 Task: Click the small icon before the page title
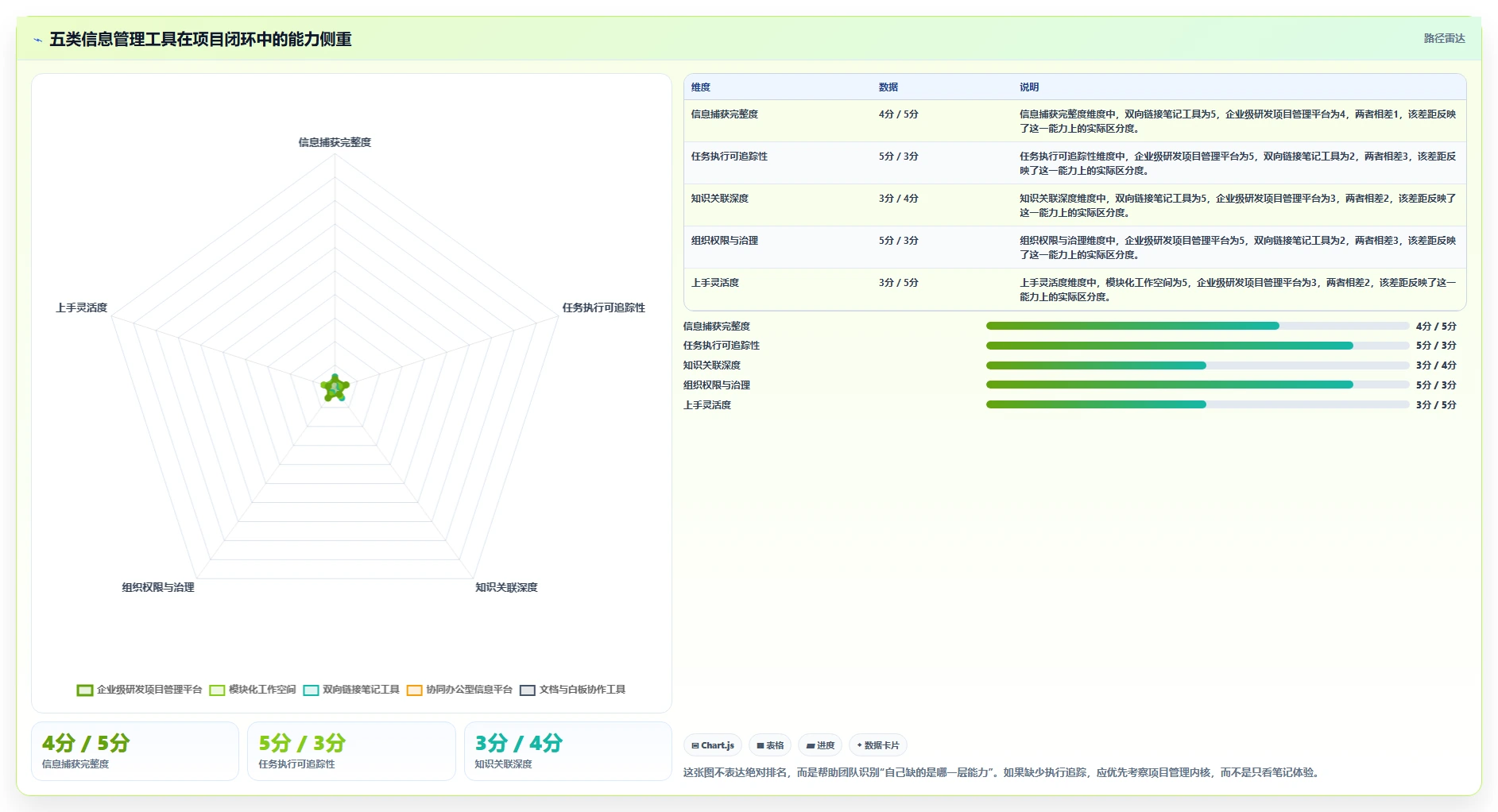tap(37, 40)
